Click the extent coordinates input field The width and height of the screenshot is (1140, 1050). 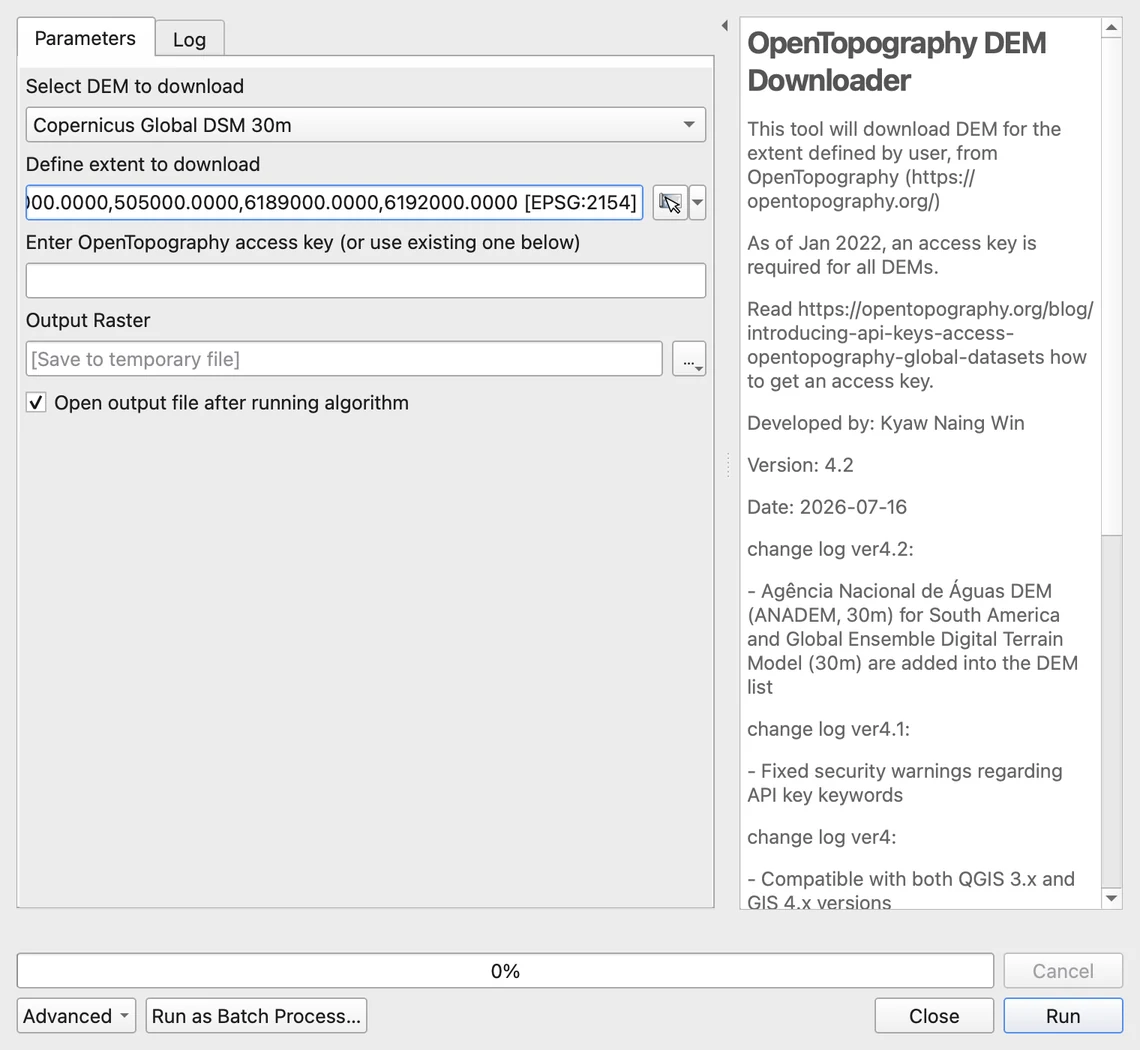(334, 202)
